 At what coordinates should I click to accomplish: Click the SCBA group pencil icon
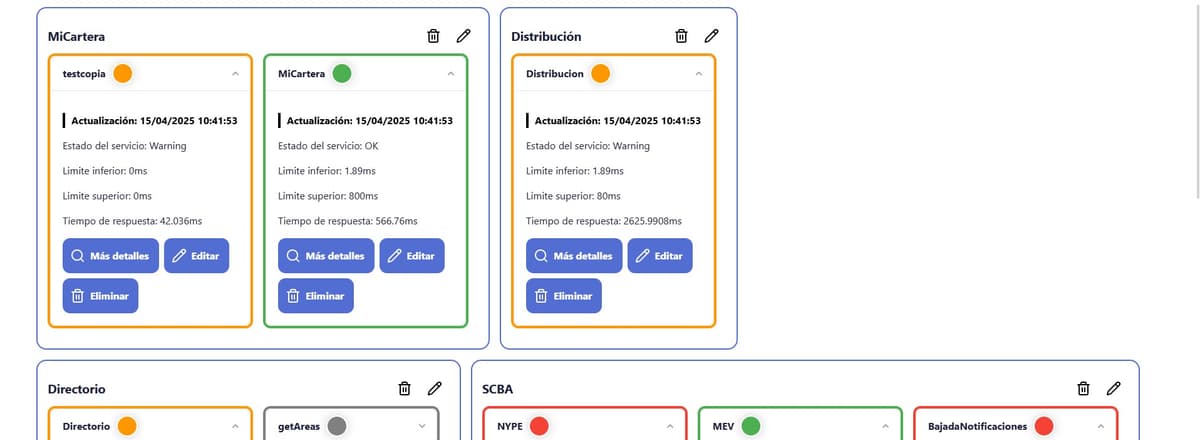tap(1113, 388)
